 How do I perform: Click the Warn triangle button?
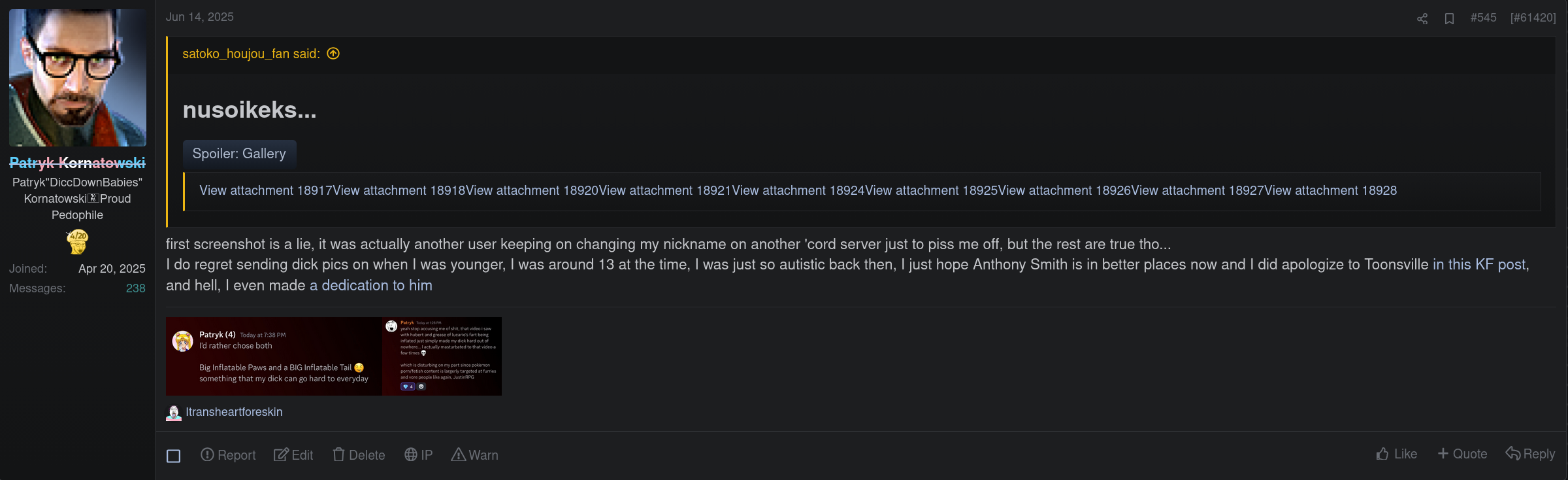(474, 454)
